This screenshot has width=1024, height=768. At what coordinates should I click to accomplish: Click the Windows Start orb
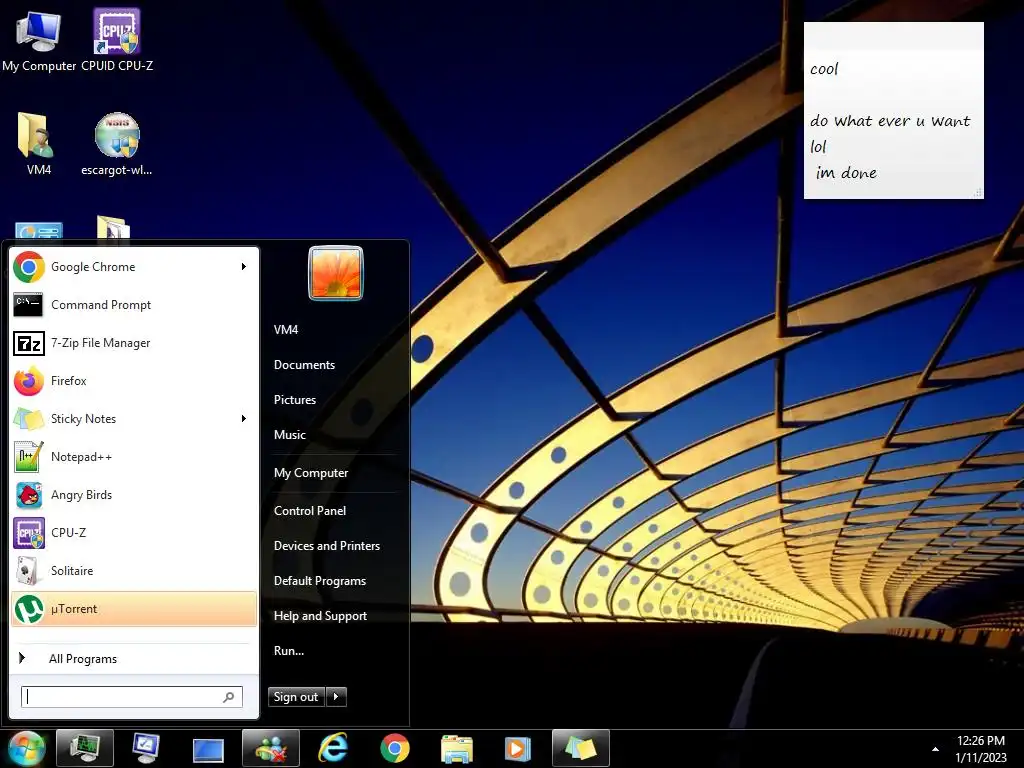pyautogui.click(x=26, y=748)
